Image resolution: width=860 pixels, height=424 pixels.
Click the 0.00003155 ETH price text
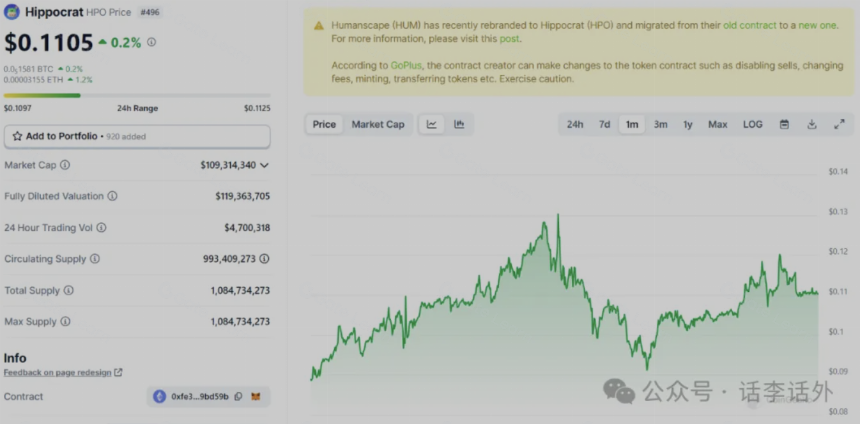coord(31,80)
